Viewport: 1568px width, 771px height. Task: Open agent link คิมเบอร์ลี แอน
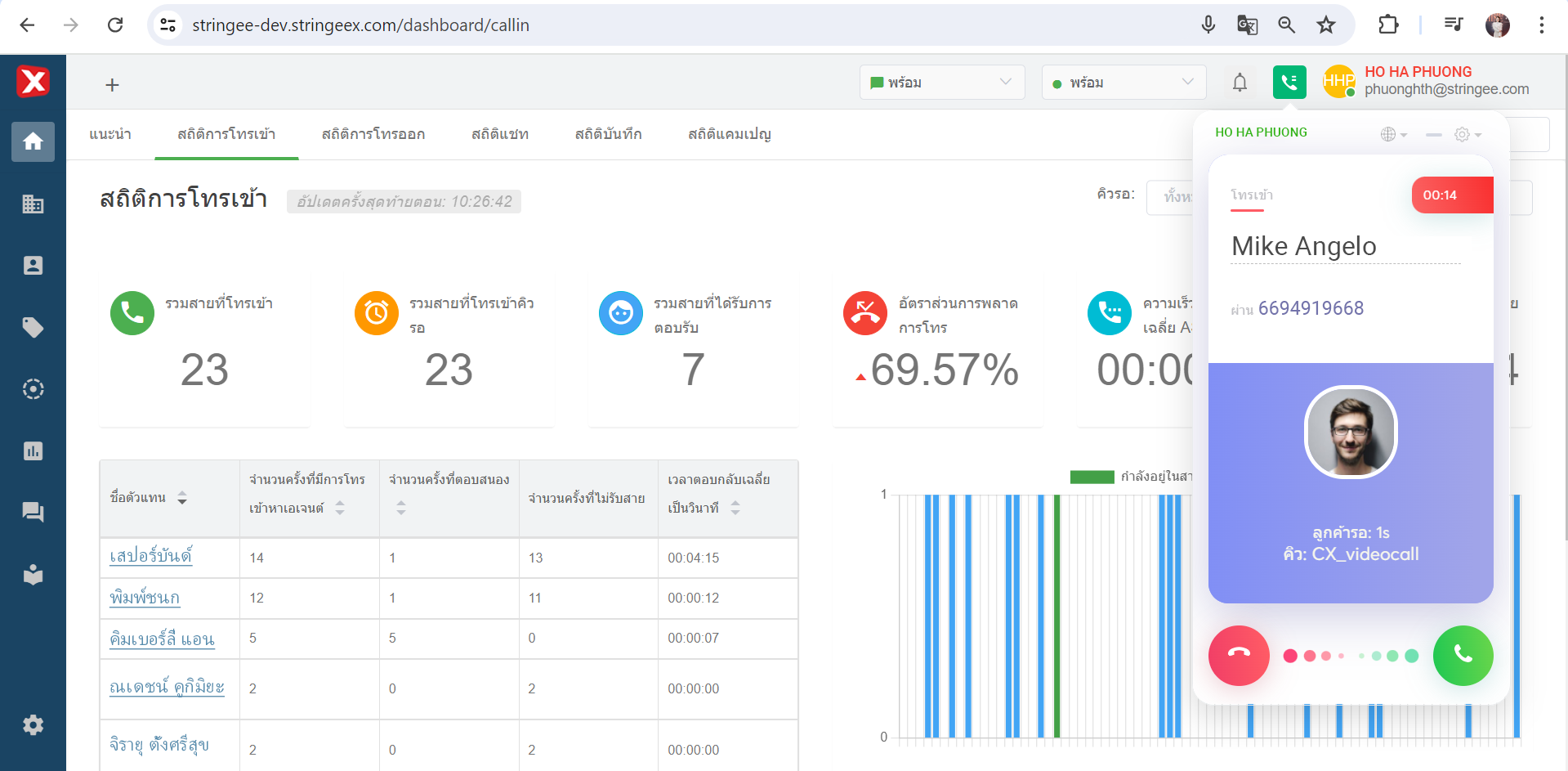162,639
